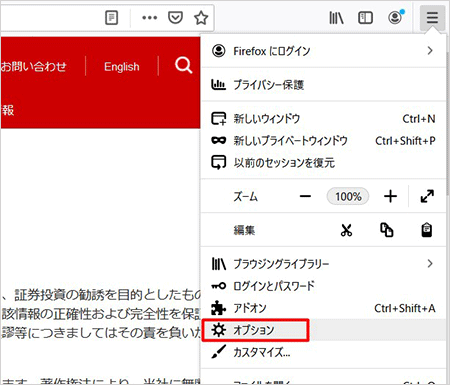Open プライバシー保護 menu item
Viewport: 450px width, 385px height.
point(323,85)
